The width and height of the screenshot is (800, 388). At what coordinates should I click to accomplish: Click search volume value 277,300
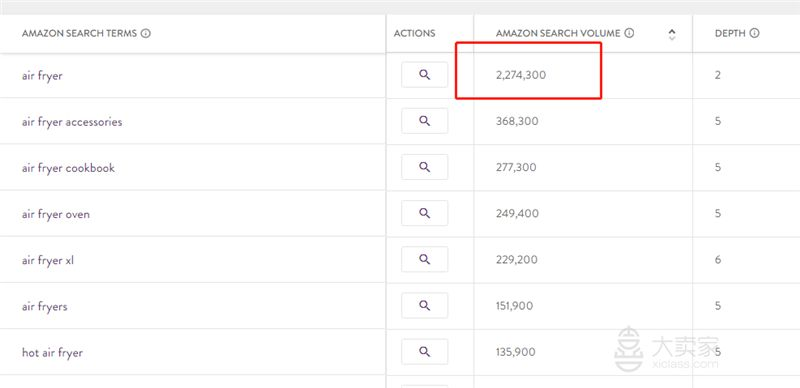516,167
